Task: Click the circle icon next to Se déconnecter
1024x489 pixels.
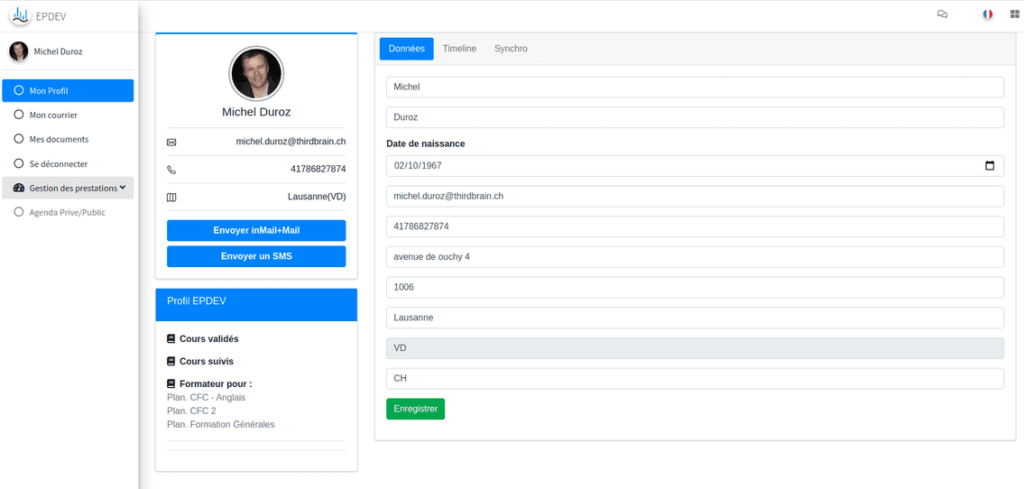Action: pos(19,164)
